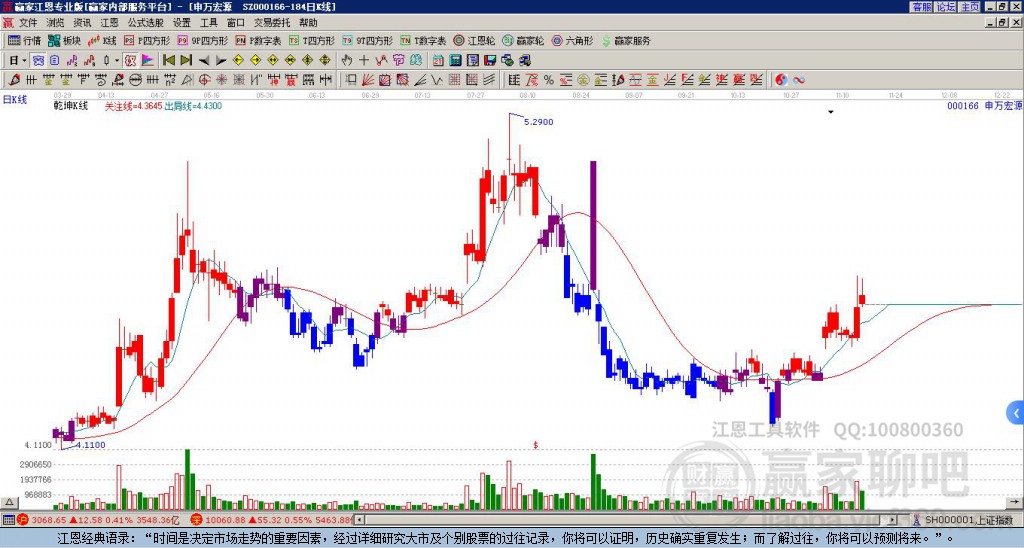Open the 板块 sector view
The image size is (1024, 548).
click(x=65, y=40)
